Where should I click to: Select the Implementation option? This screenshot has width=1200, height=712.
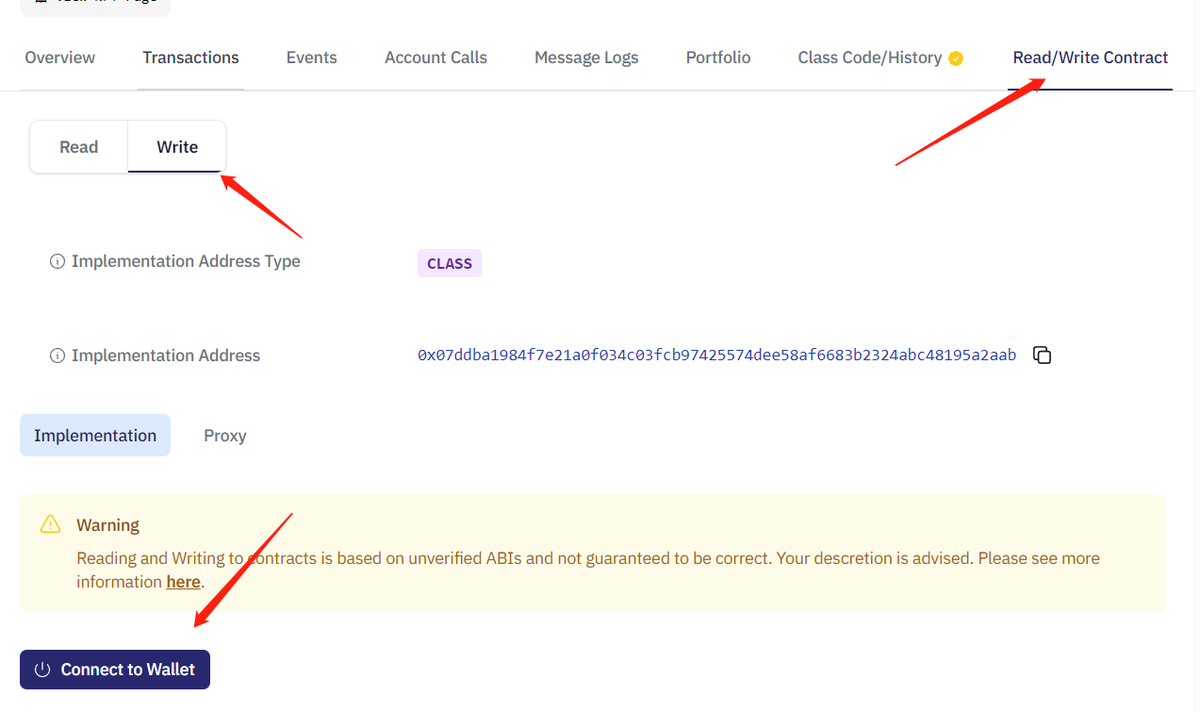[95, 435]
